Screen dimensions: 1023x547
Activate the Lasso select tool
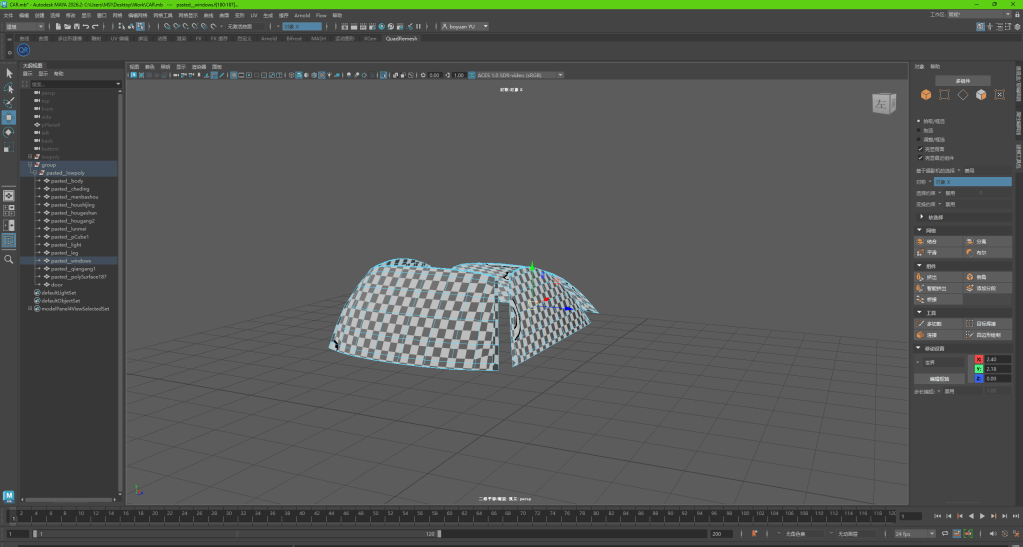point(9,88)
